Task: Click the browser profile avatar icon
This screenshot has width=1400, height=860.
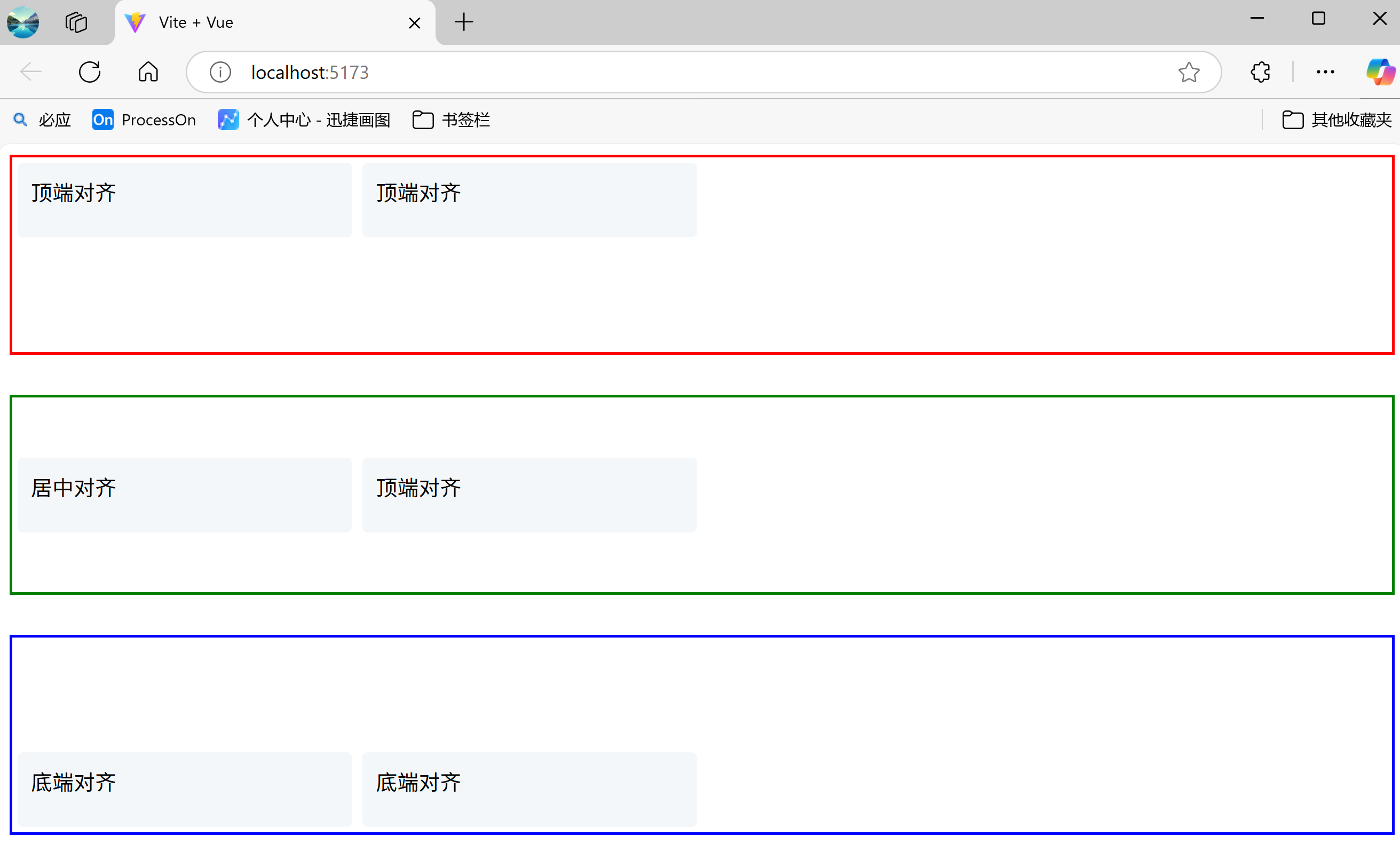Action: pos(23,22)
